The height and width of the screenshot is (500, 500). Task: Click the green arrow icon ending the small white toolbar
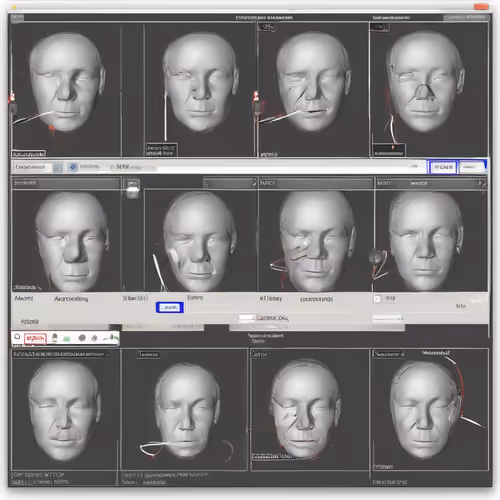(112, 337)
